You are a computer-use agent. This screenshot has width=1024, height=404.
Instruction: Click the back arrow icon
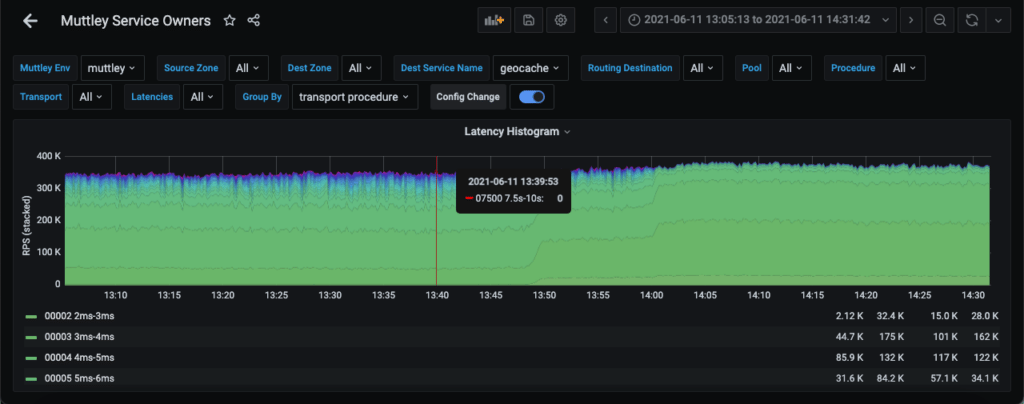point(30,20)
